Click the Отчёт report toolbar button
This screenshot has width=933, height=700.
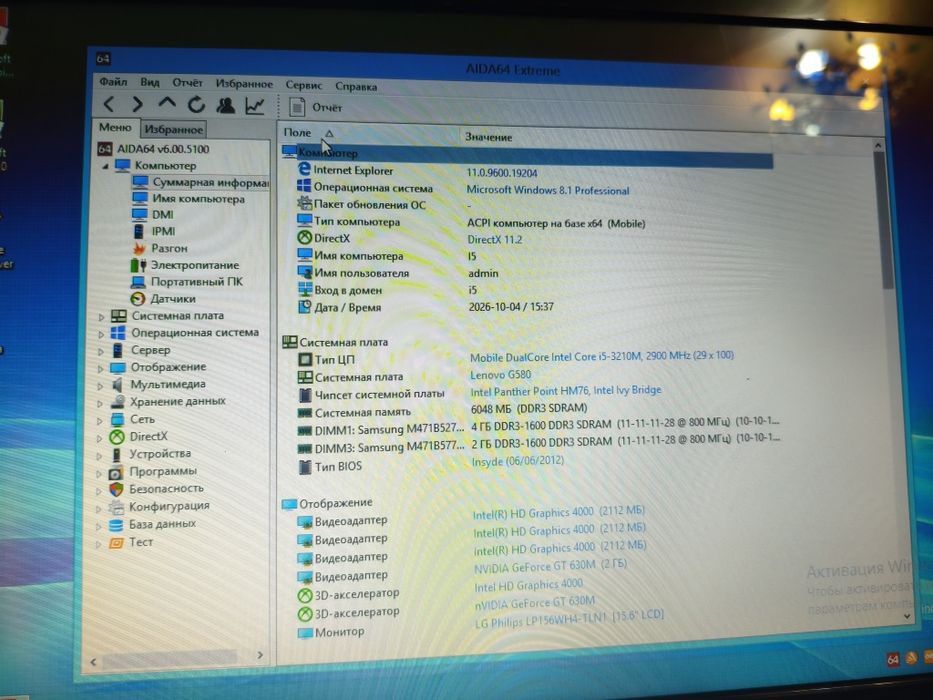pos(316,107)
